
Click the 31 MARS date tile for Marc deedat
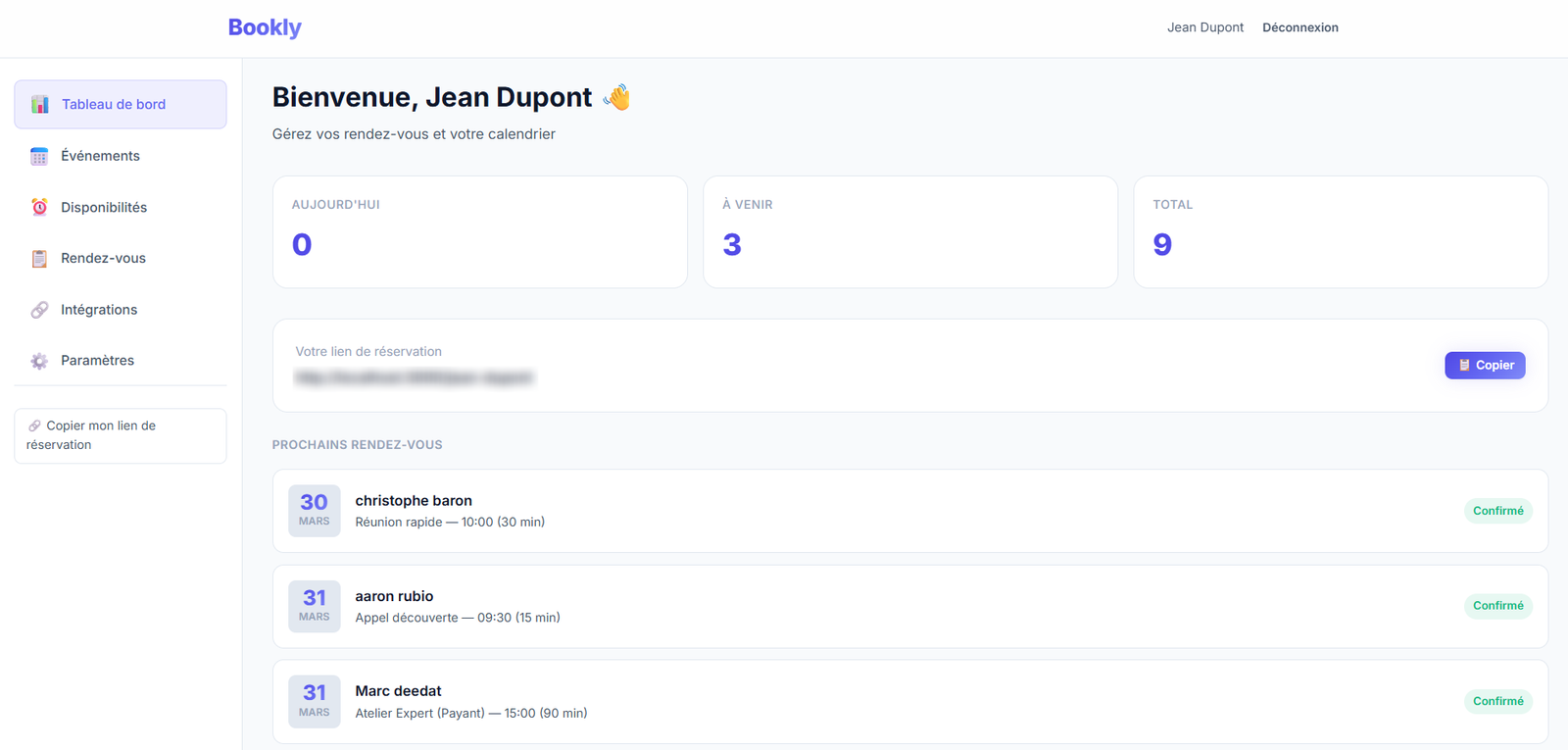pos(315,701)
